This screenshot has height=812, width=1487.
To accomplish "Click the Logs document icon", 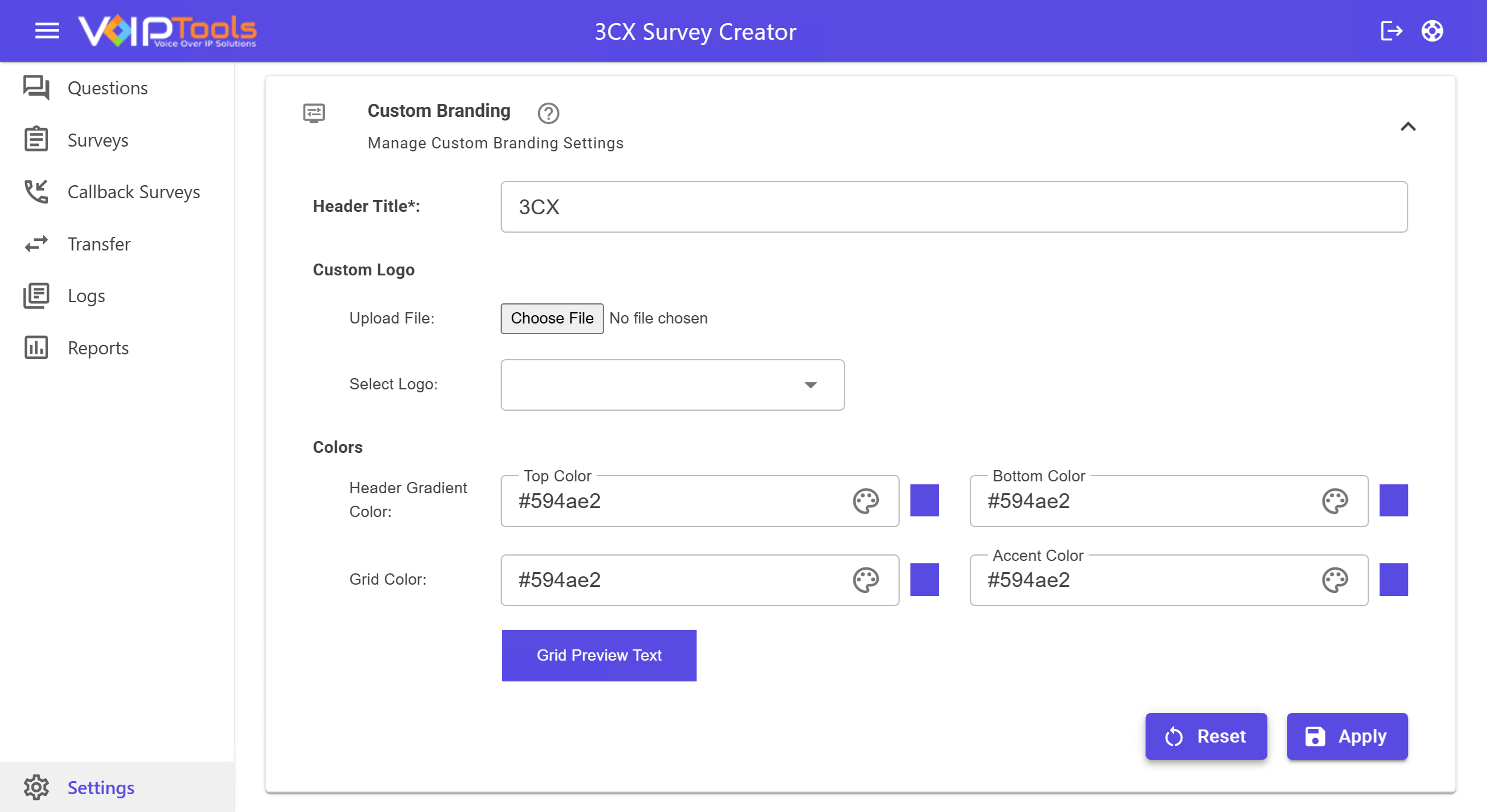I will tap(36, 296).
